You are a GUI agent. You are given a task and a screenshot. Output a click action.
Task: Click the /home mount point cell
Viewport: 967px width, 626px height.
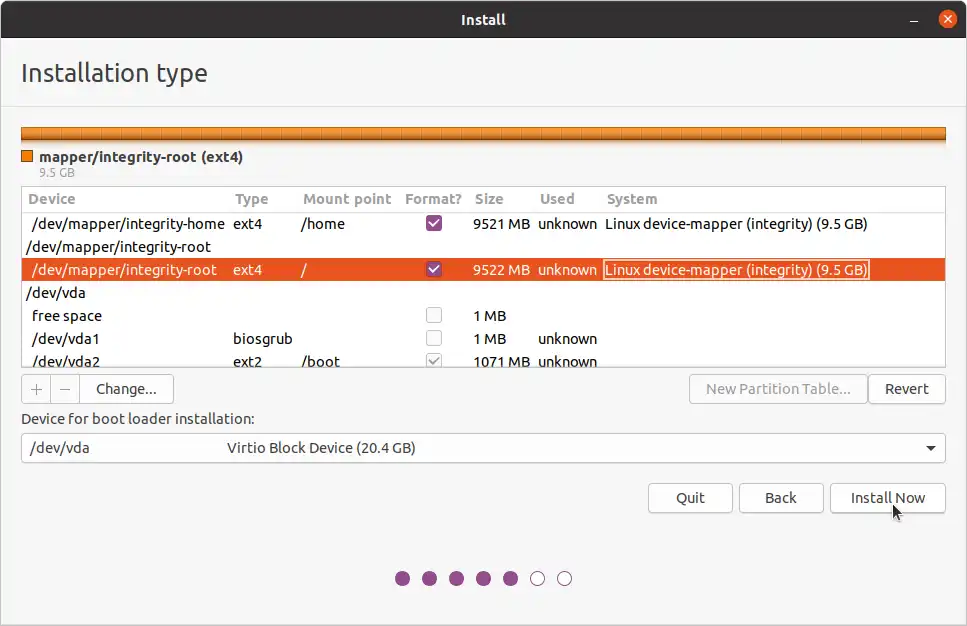(x=323, y=224)
